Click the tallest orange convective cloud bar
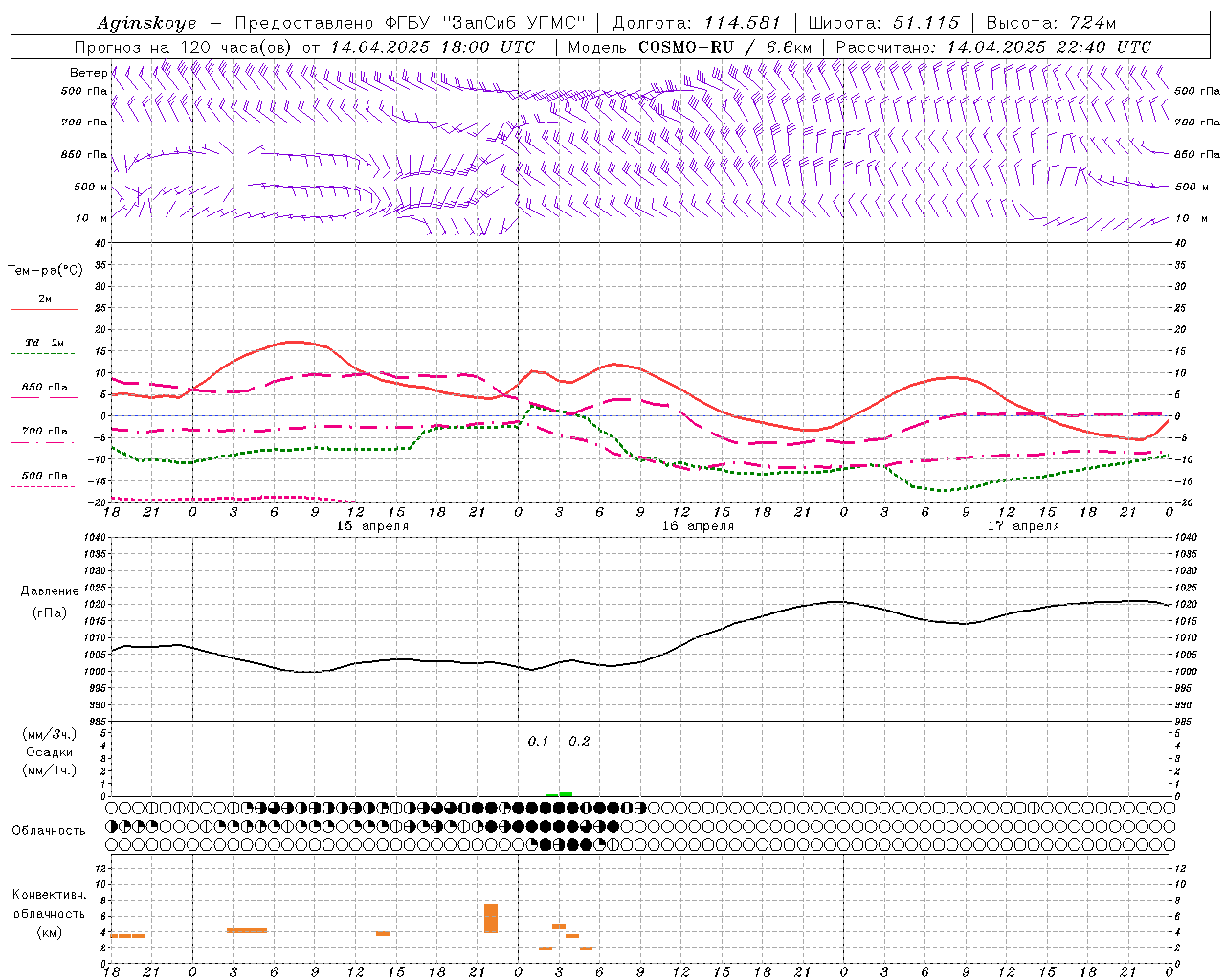Screen dimensions: 1225x980 pyautogui.click(x=491, y=918)
